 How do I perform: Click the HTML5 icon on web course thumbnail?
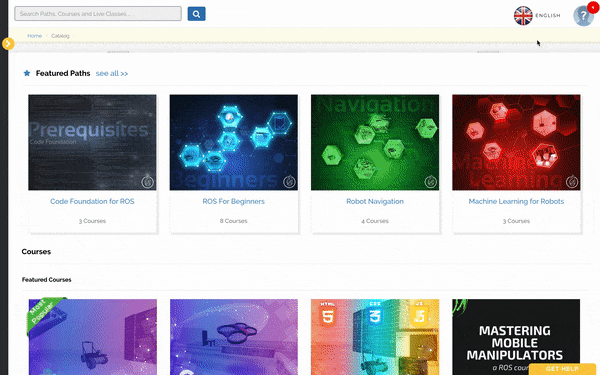pos(328,314)
